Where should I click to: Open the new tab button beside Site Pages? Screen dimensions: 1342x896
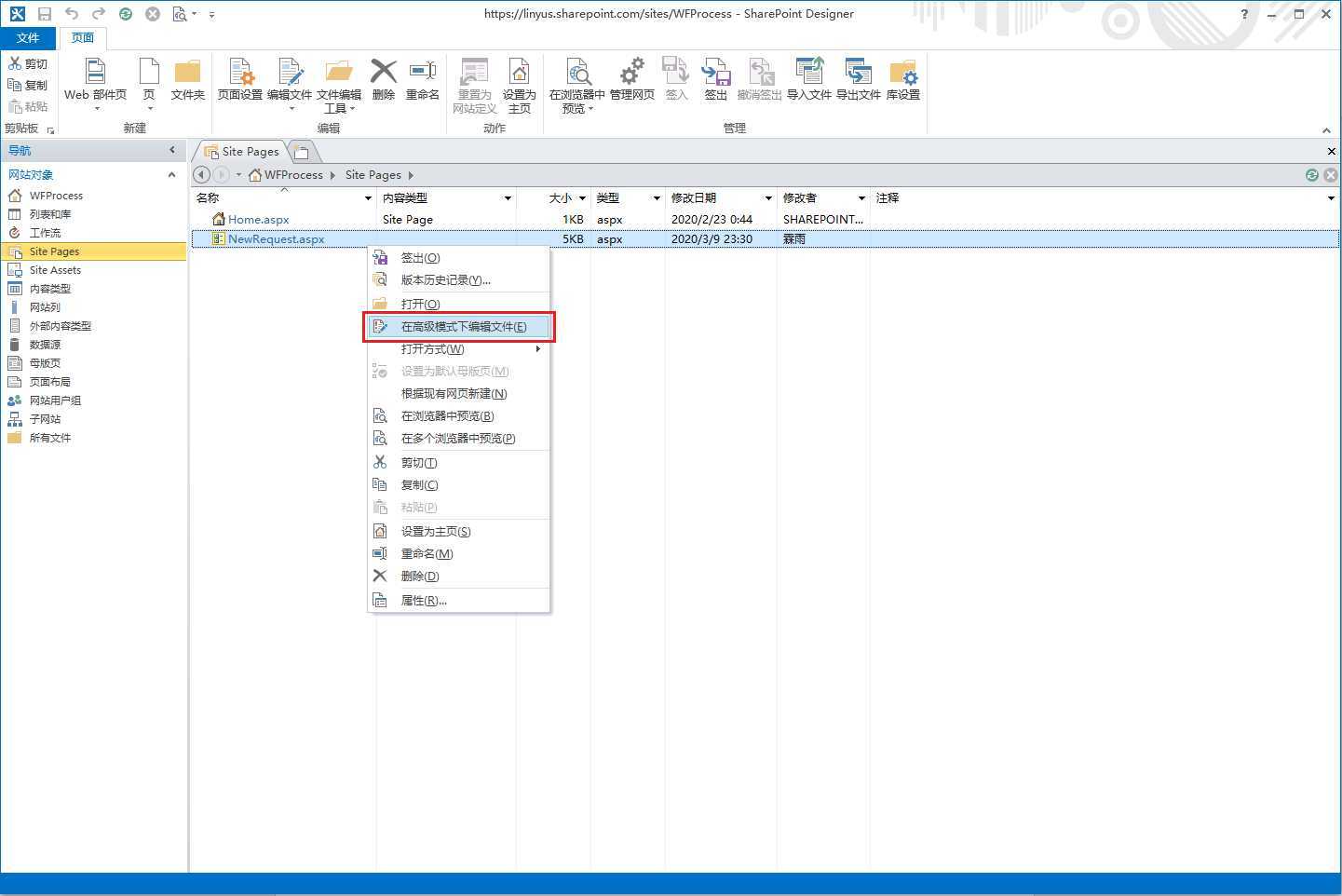302,151
